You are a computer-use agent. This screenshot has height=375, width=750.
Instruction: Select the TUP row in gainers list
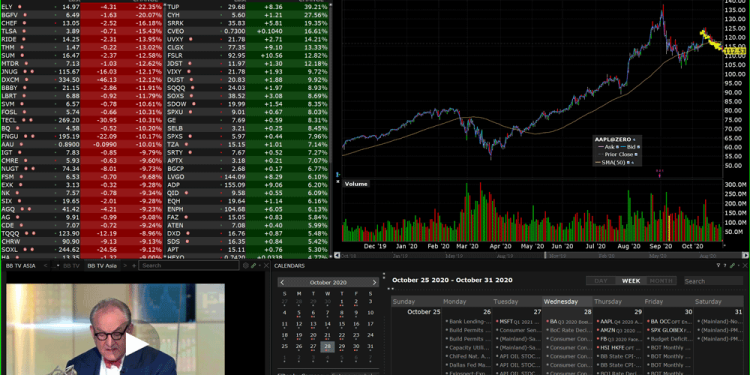point(248,7)
